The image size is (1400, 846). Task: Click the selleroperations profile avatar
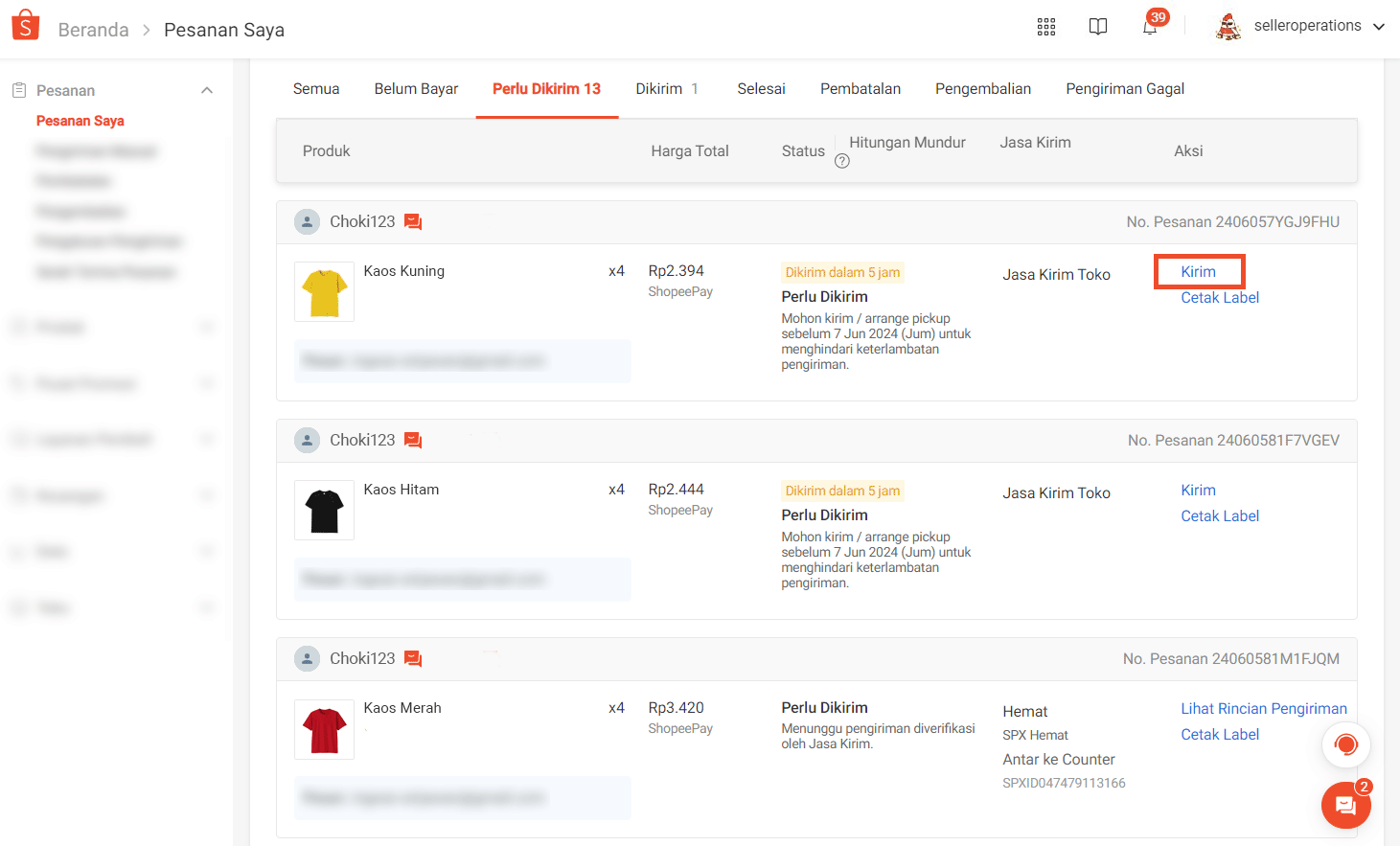pyautogui.click(x=1228, y=27)
